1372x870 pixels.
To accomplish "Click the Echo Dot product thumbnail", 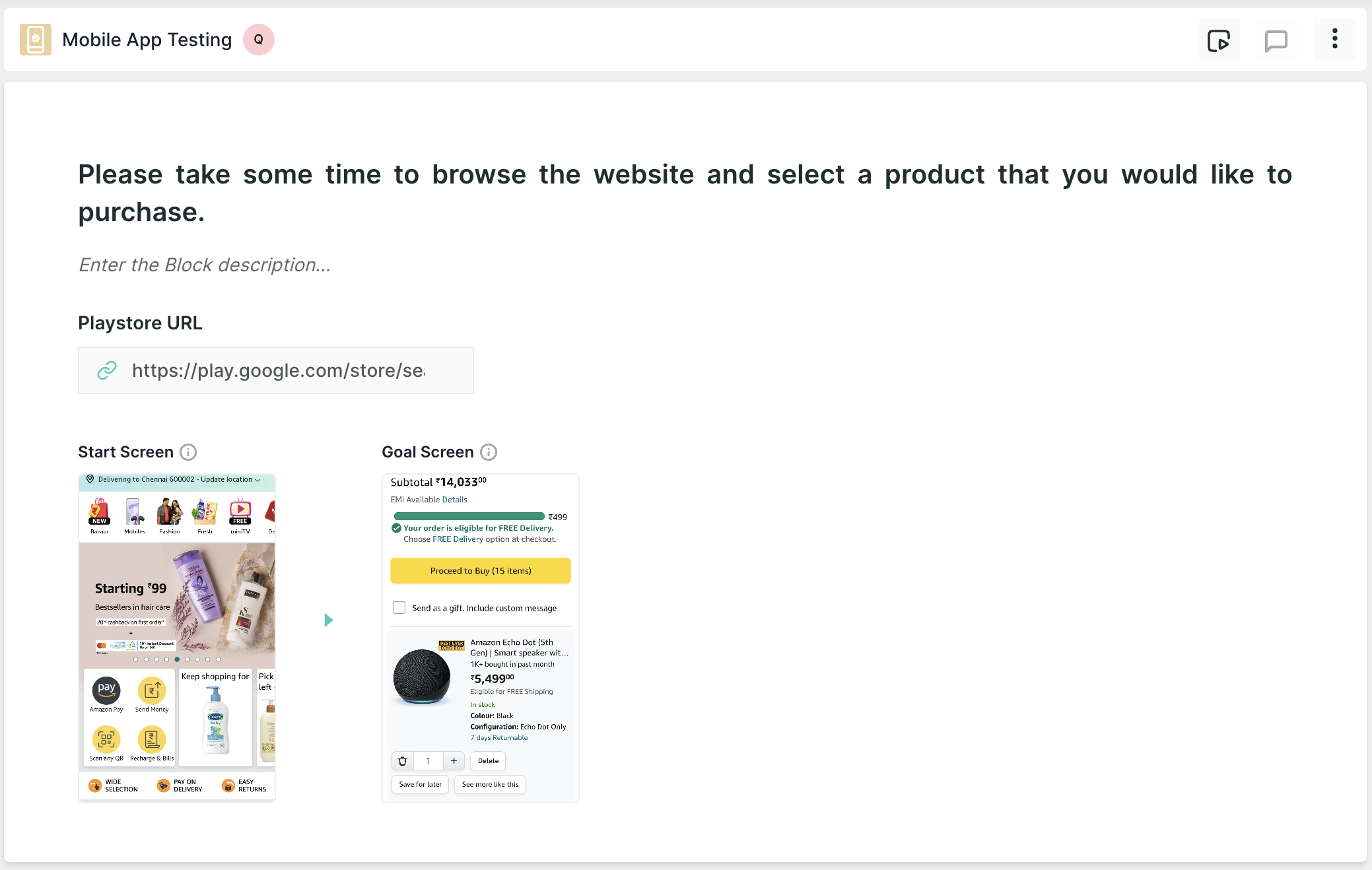I will [x=423, y=677].
